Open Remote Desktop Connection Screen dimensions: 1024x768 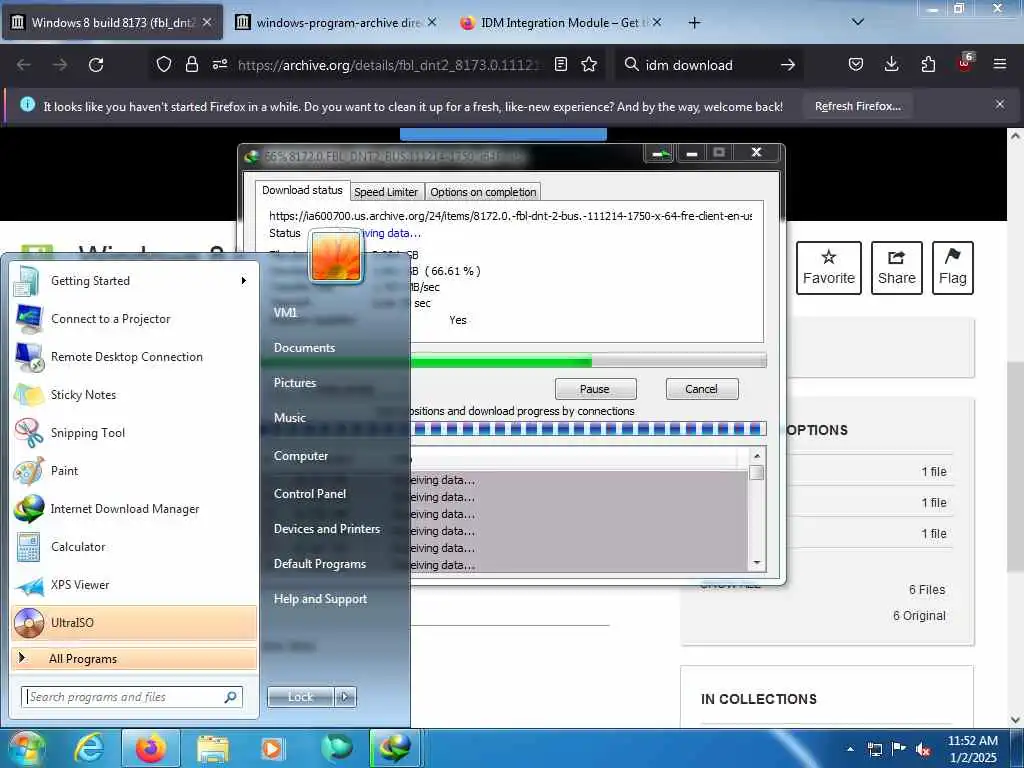click(133, 357)
